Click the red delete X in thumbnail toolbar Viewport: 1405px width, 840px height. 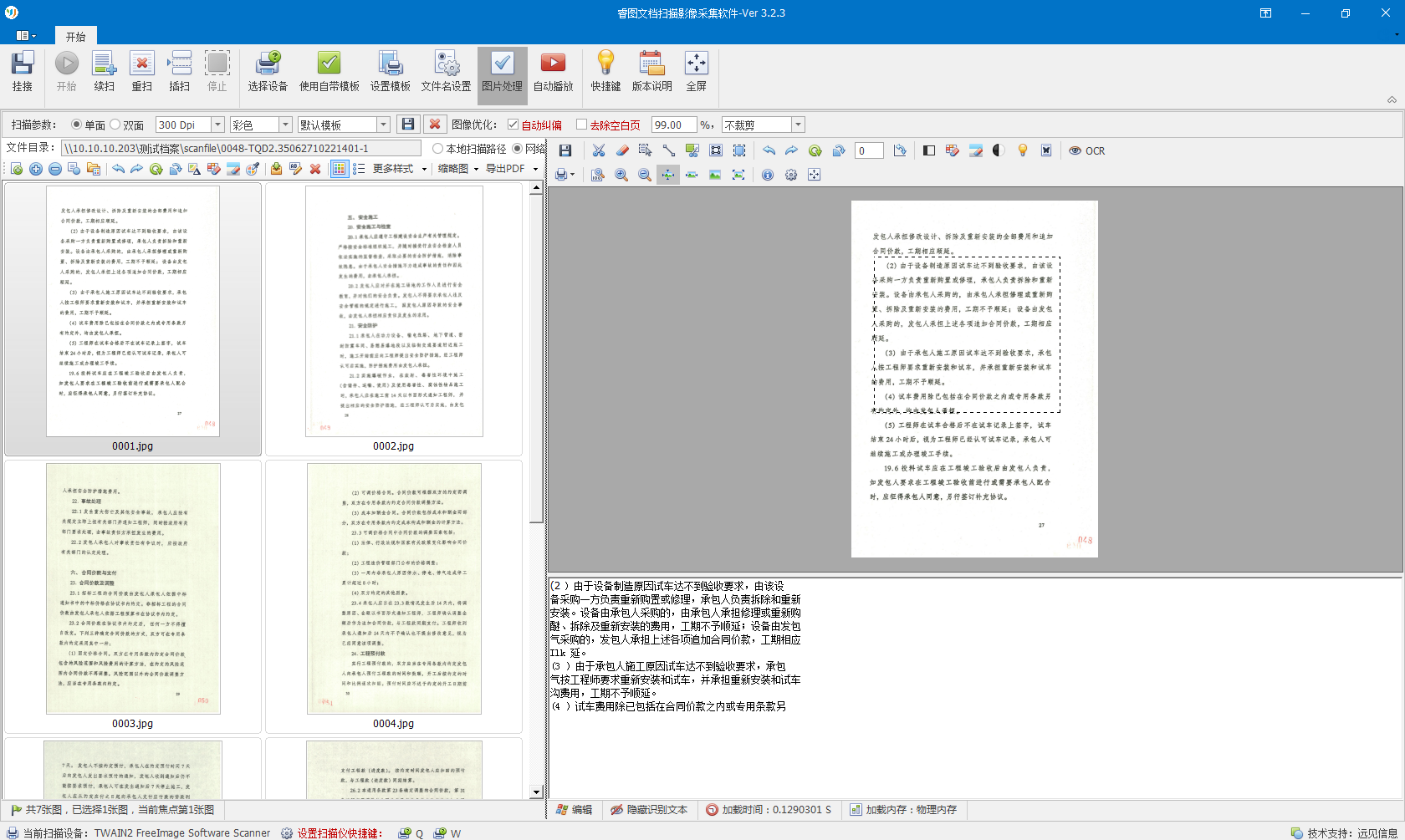(x=315, y=169)
